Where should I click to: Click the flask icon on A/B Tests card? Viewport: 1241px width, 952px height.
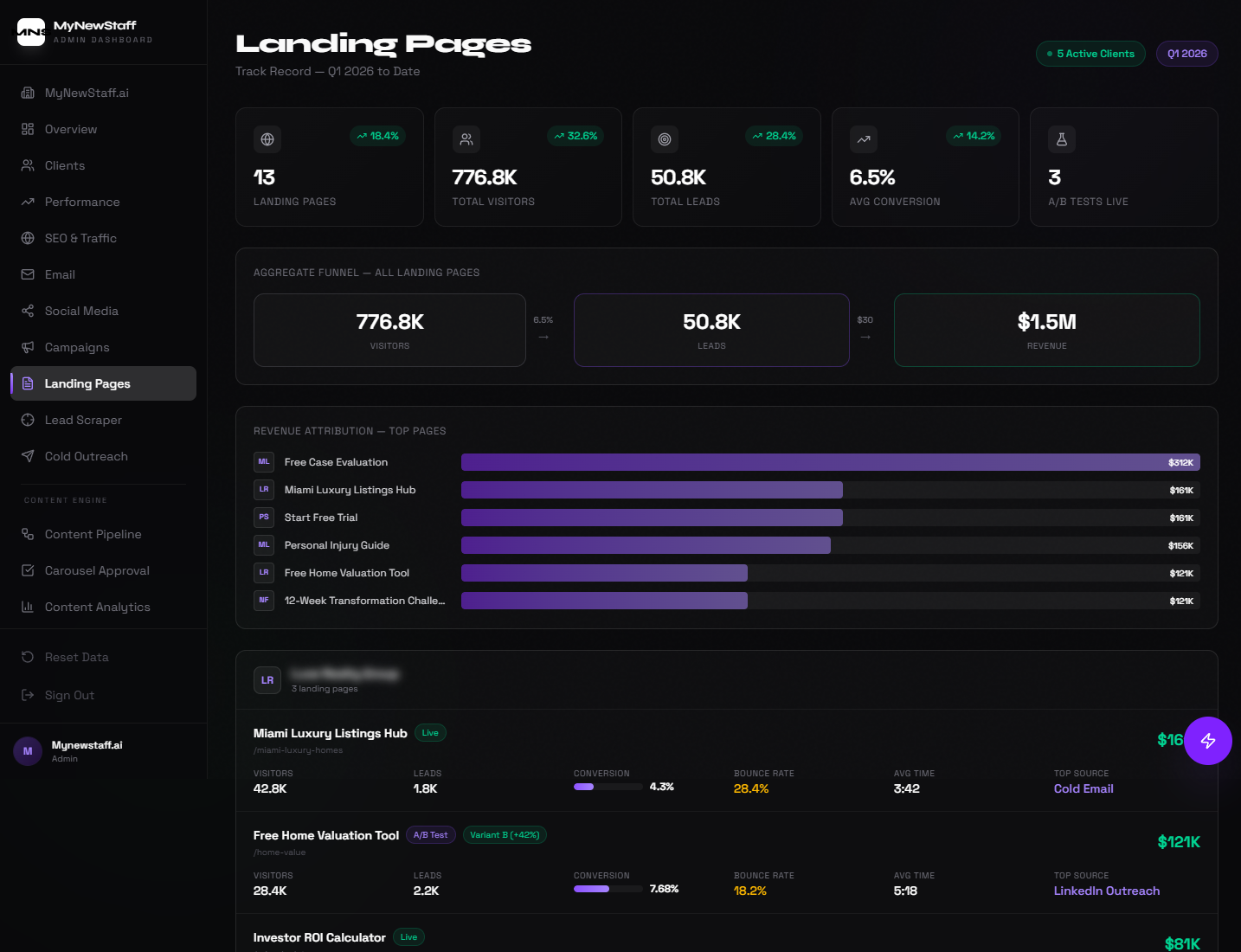point(1061,138)
